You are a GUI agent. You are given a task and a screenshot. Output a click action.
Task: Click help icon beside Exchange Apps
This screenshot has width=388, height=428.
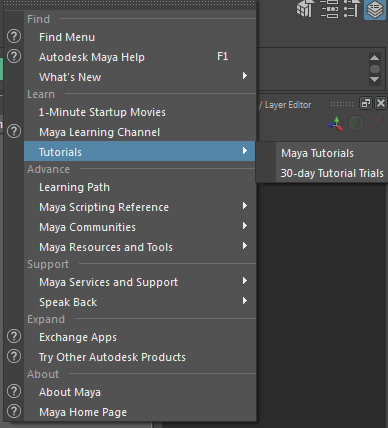tap(14, 336)
